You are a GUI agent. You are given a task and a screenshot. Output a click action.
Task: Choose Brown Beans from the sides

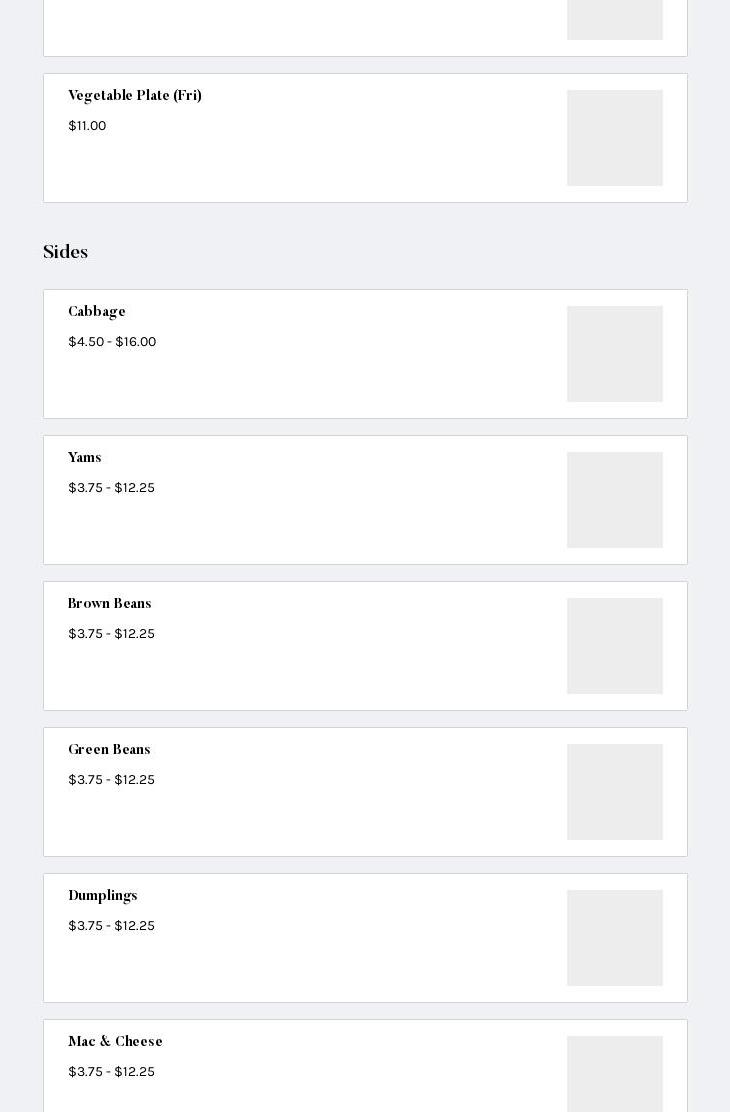pos(110,604)
